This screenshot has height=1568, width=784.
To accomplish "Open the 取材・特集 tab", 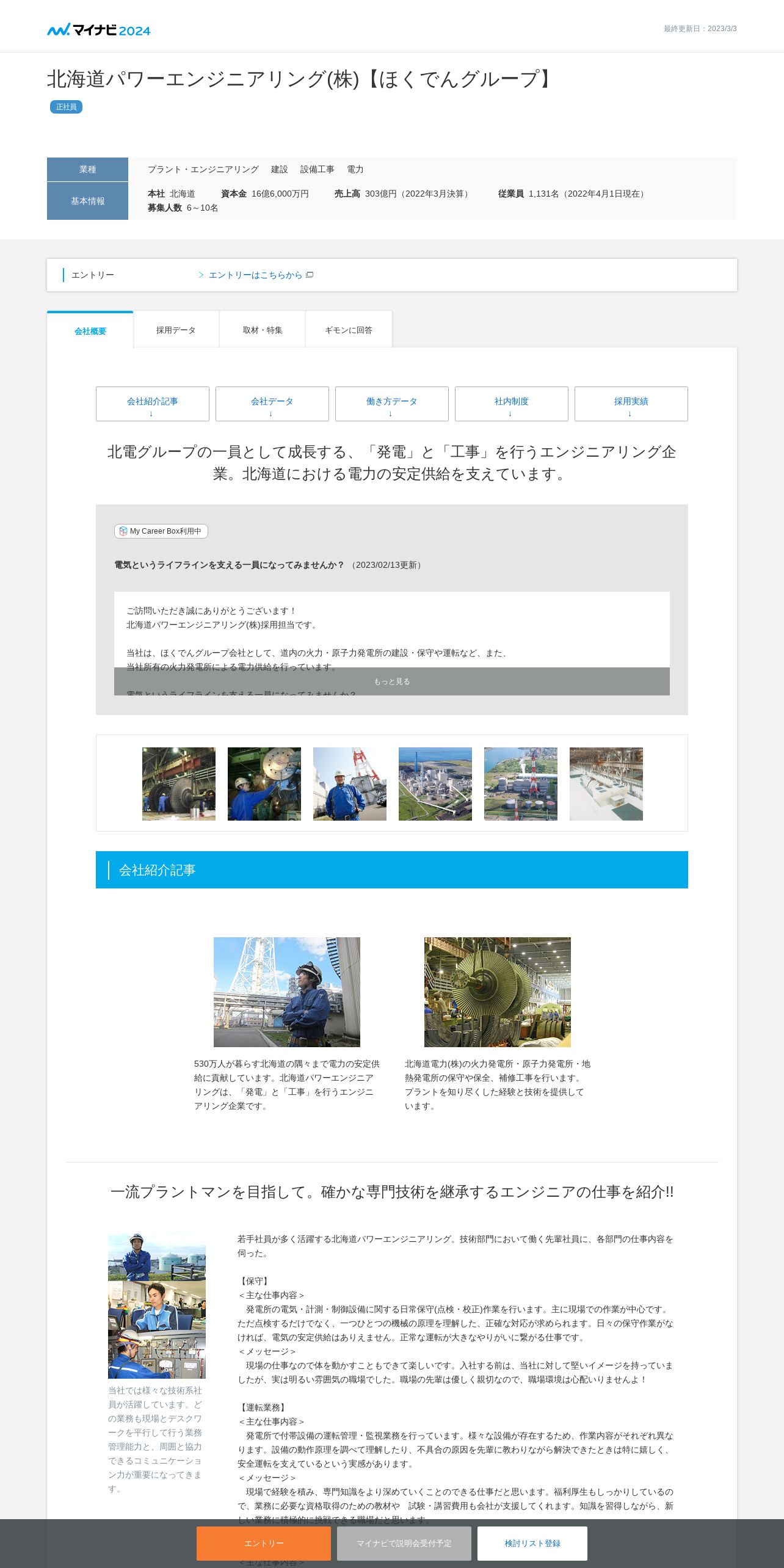I will coord(263,330).
